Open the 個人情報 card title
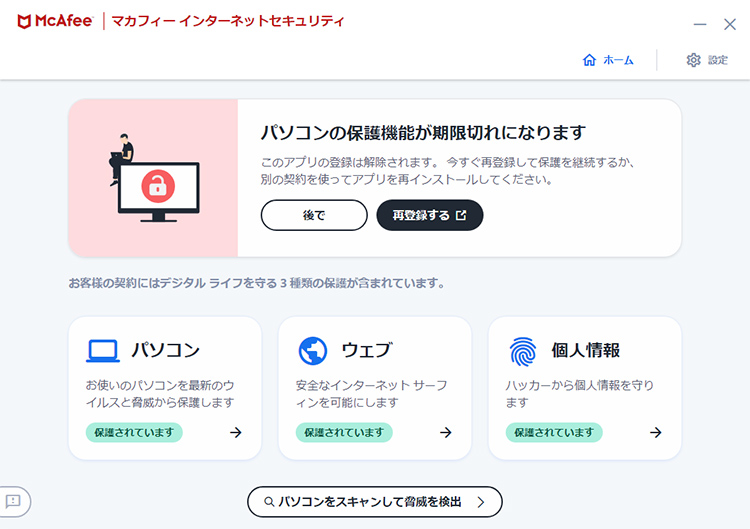 pyautogui.click(x=585, y=350)
